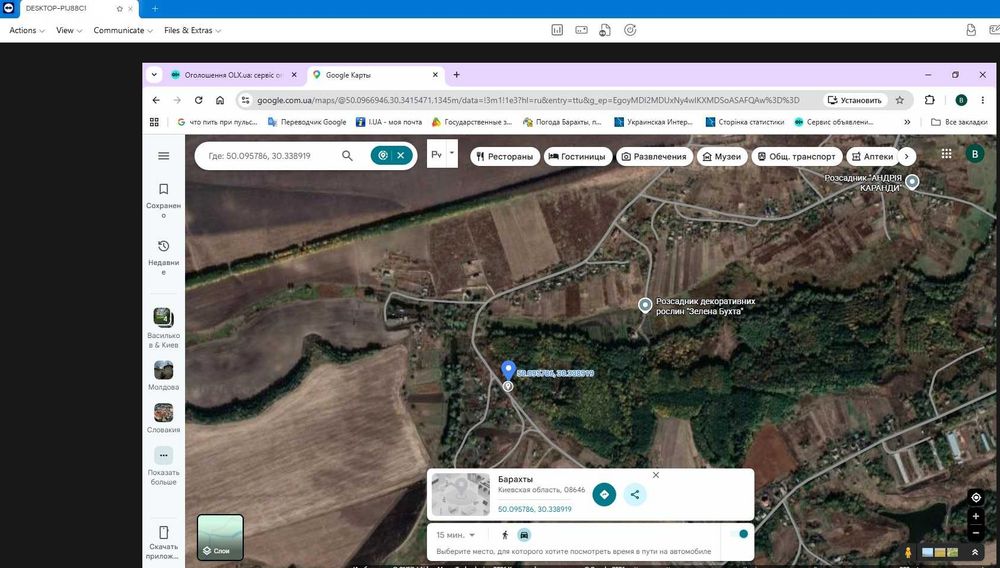
Task: Open Сторінка статистики bookmark
Action: [x=744, y=122]
